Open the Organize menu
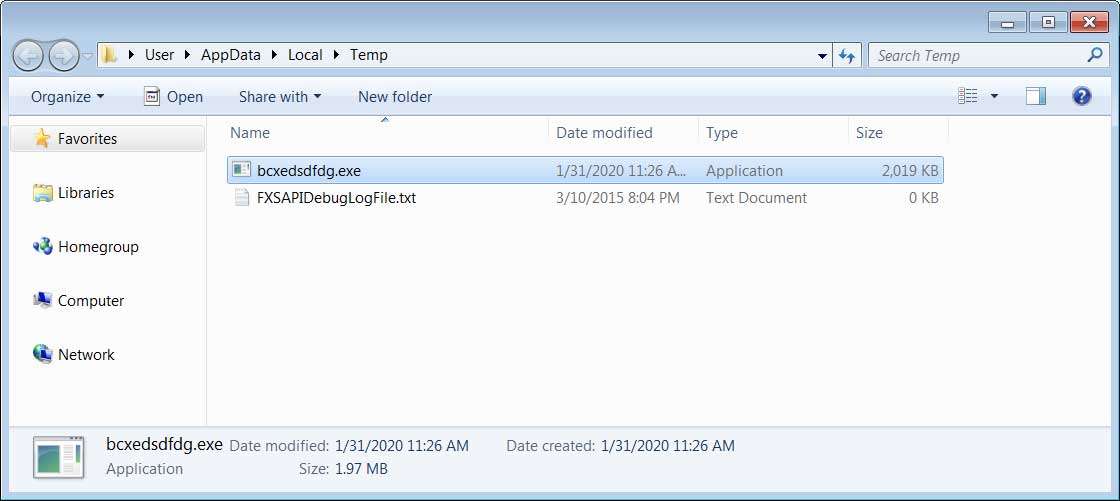Screen dimensions: 1120x501 (68, 96)
